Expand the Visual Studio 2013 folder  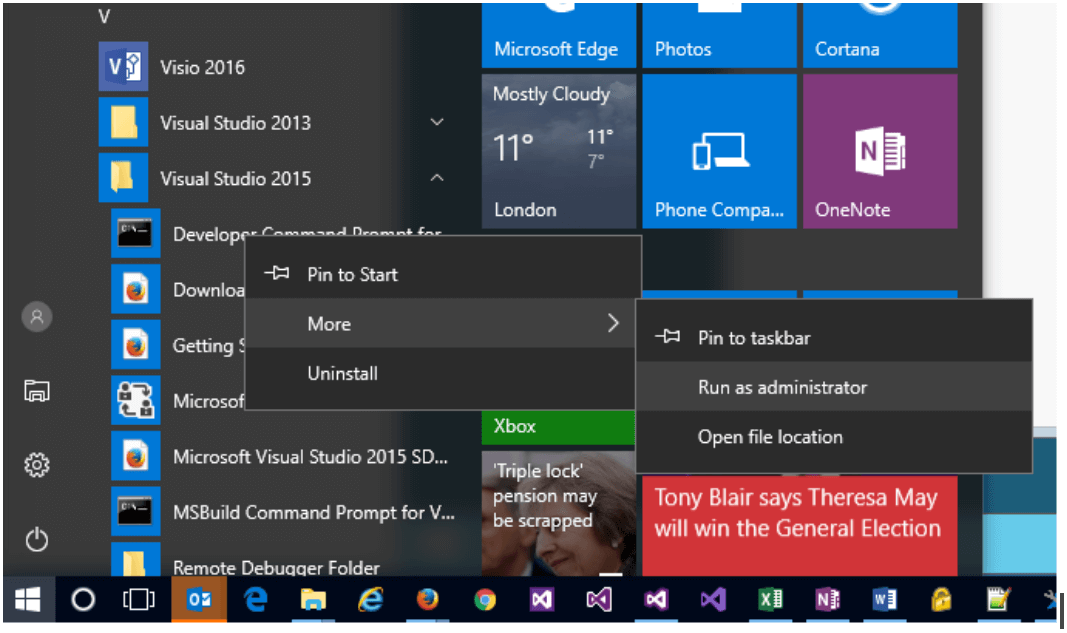point(436,123)
